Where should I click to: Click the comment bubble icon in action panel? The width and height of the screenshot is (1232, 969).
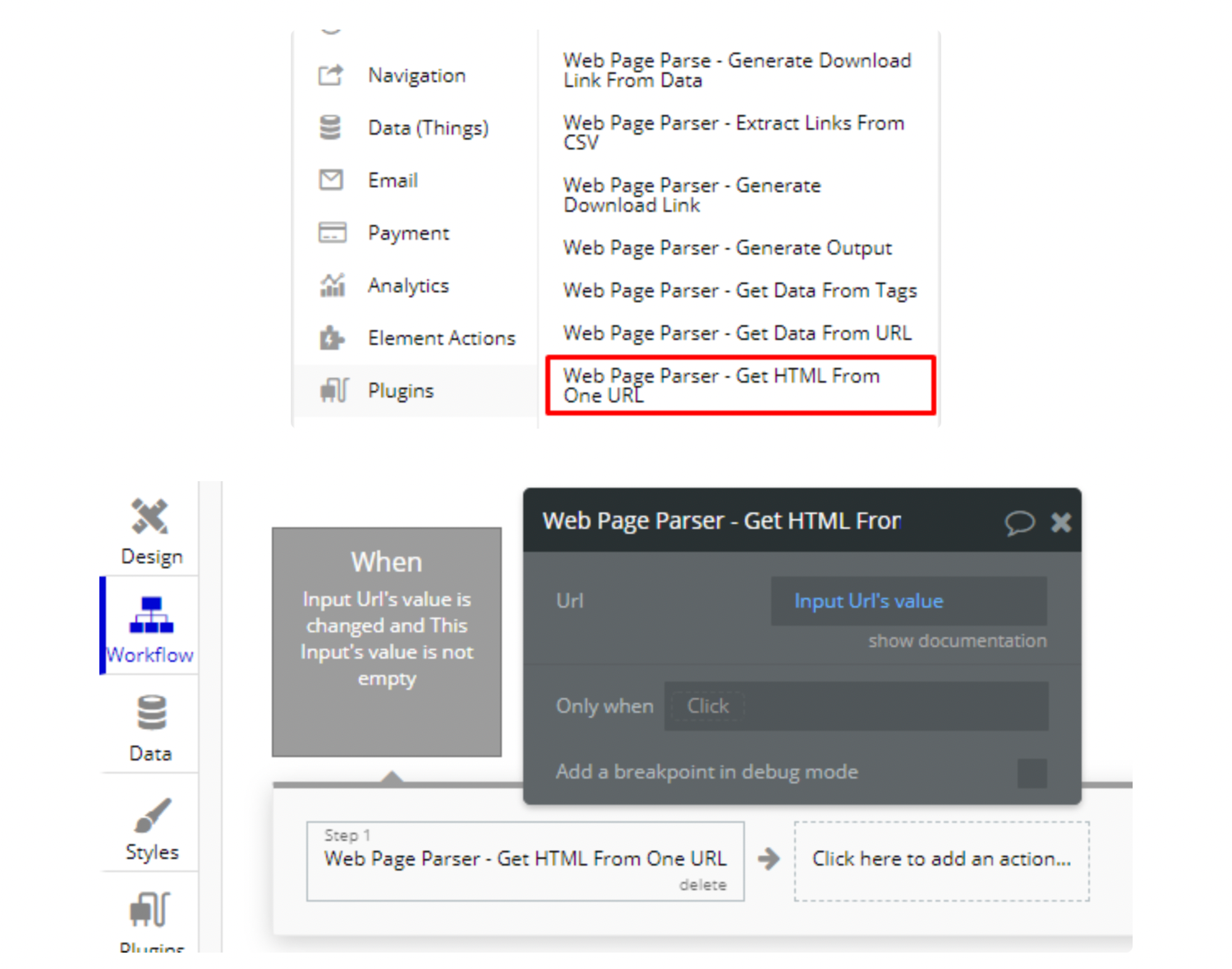pyautogui.click(x=1019, y=522)
